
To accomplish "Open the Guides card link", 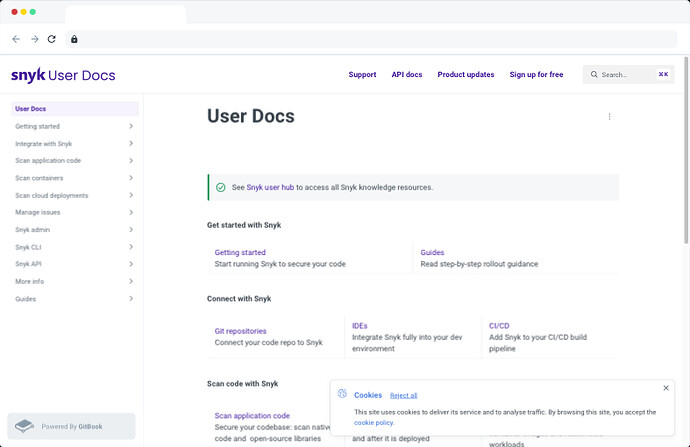I will [432, 253].
